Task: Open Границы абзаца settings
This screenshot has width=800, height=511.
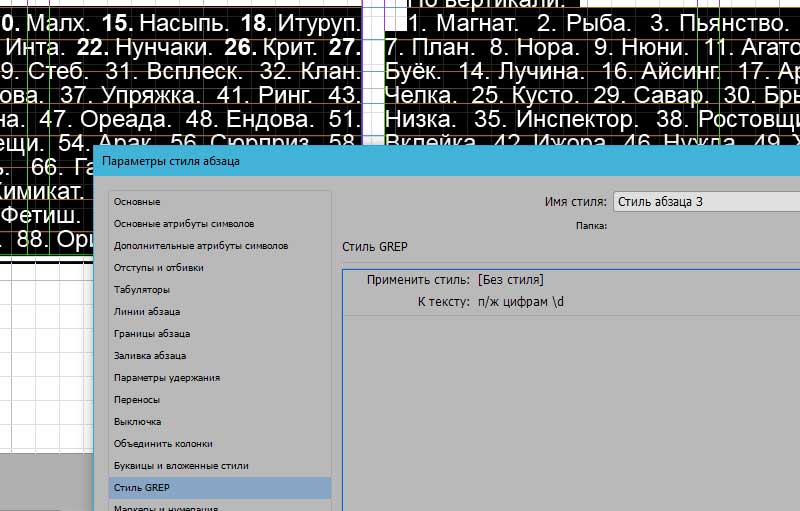Action: 152,334
